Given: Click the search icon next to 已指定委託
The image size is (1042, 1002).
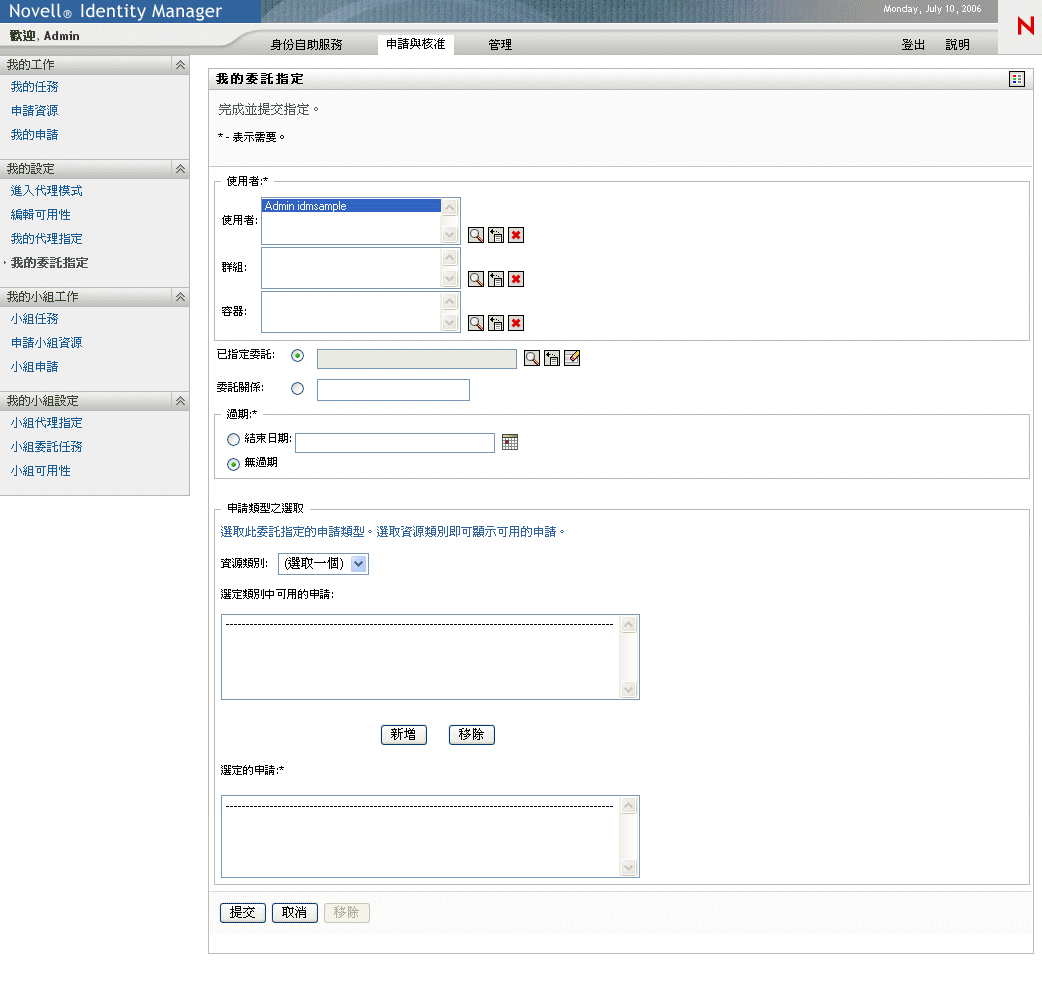Looking at the screenshot, I should click(x=532, y=358).
